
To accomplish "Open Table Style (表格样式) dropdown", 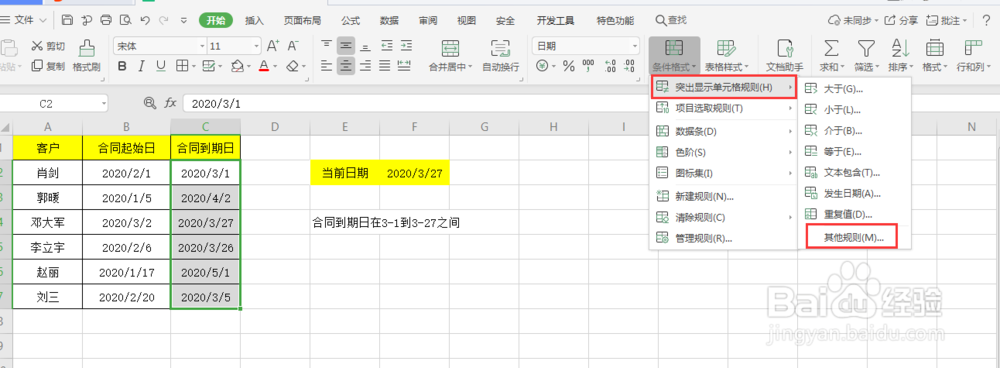I will pyautogui.click(x=728, y=55).
